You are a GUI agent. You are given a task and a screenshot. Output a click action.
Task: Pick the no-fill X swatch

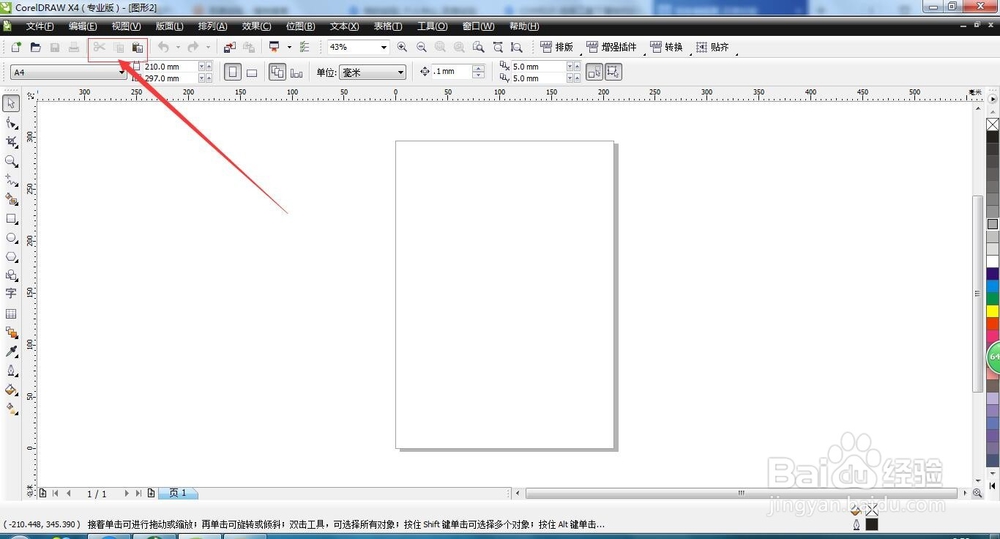click(992, 124)
